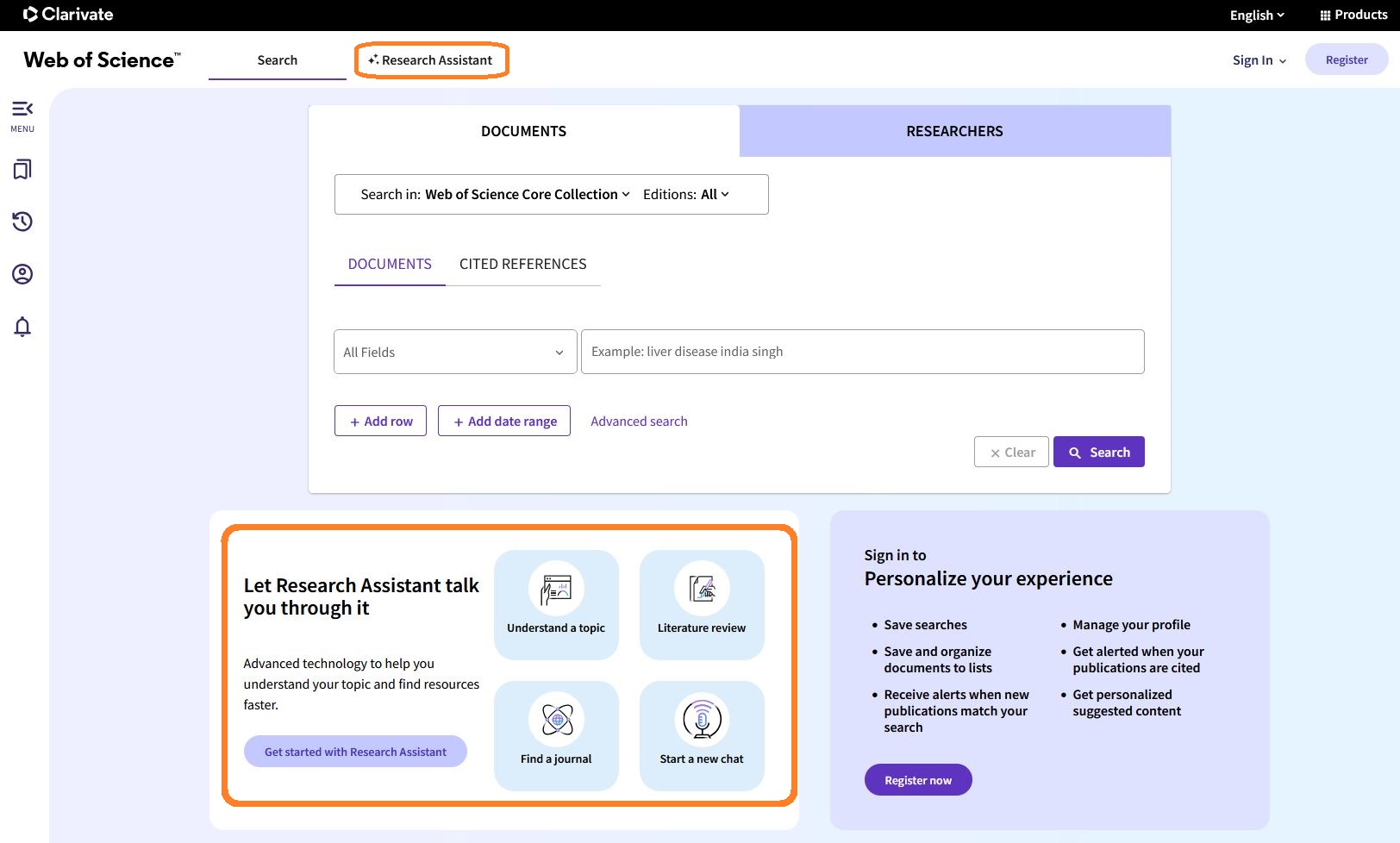The image size is (1400, 843).
Task: Open the All Fields dropdown
Action: point(454,352)
